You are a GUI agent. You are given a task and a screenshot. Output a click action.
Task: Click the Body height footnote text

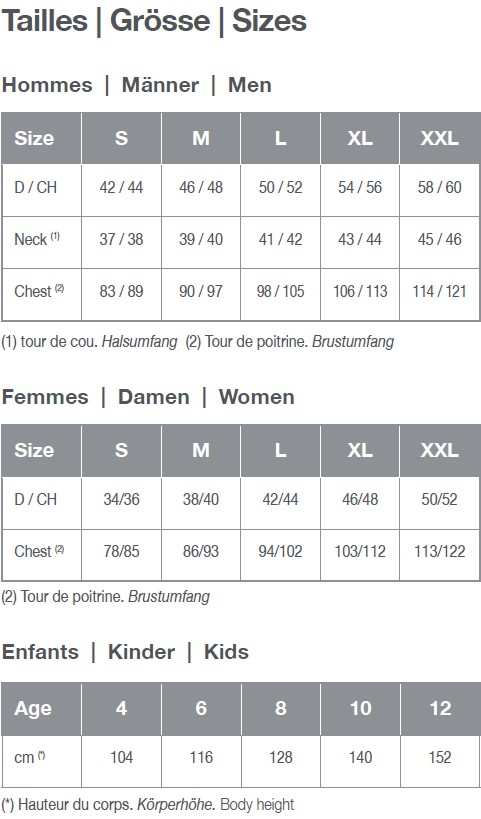[257, 804]
